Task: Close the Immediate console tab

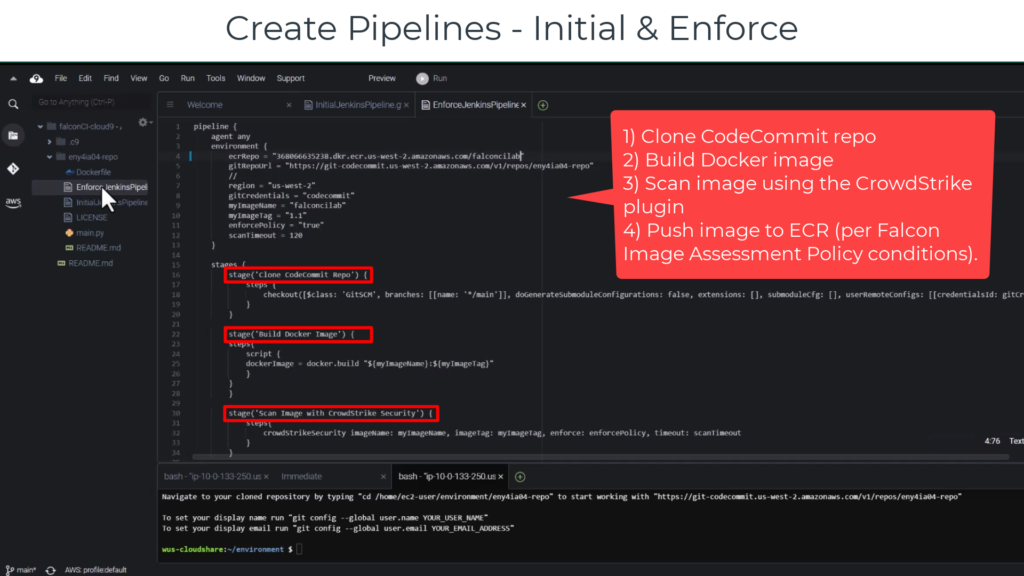Action: [x=383, y=477]
